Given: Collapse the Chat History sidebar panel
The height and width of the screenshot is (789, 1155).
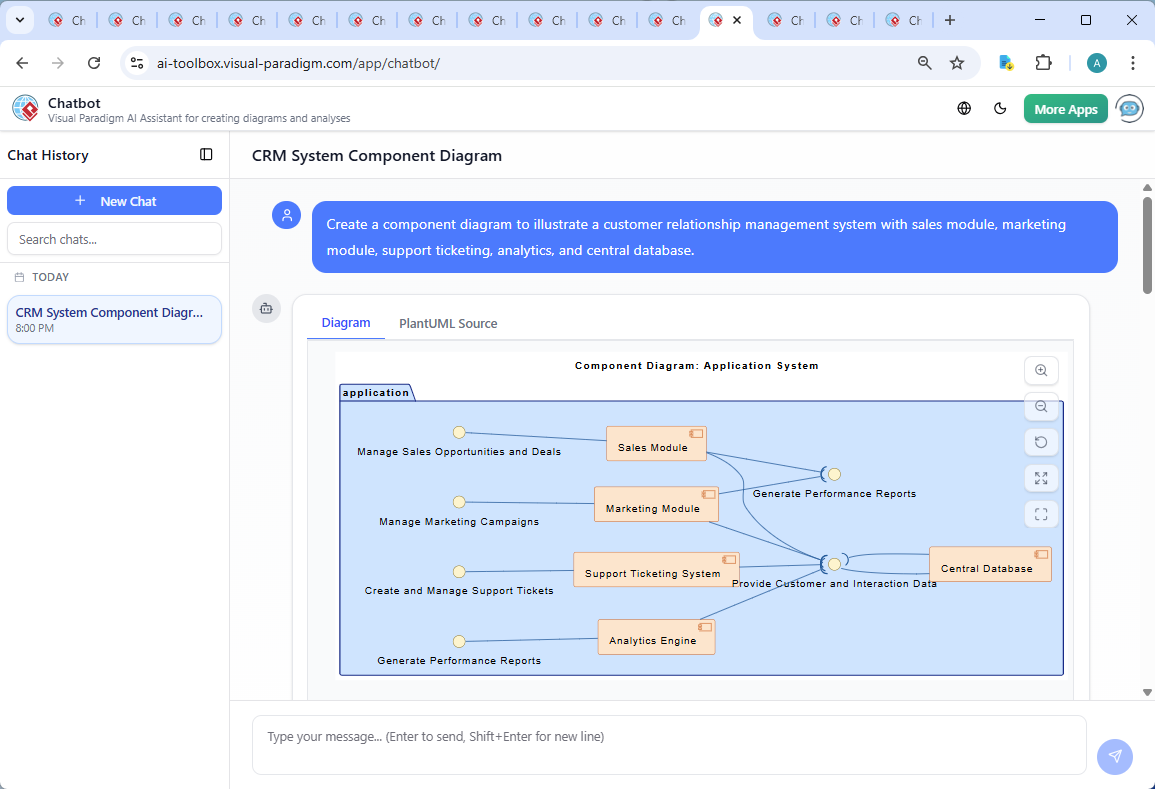Looking at the screenshot, I should click(x=206, y=155).
